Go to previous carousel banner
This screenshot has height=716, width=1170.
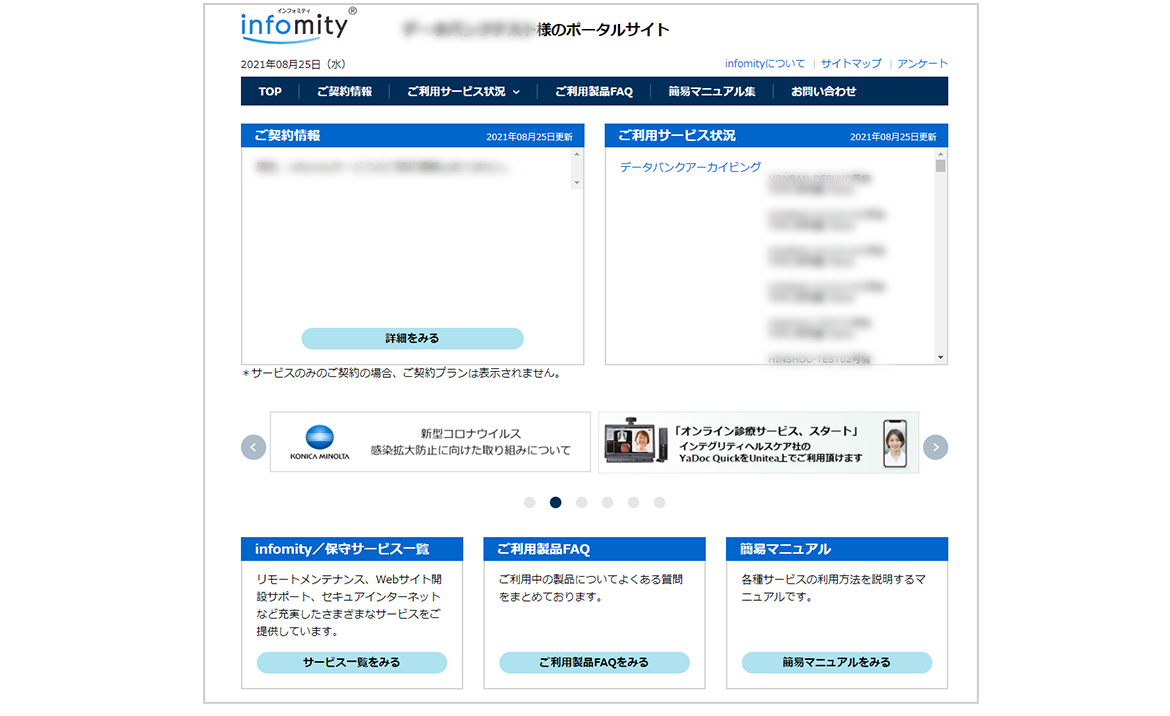coord(254,447)
